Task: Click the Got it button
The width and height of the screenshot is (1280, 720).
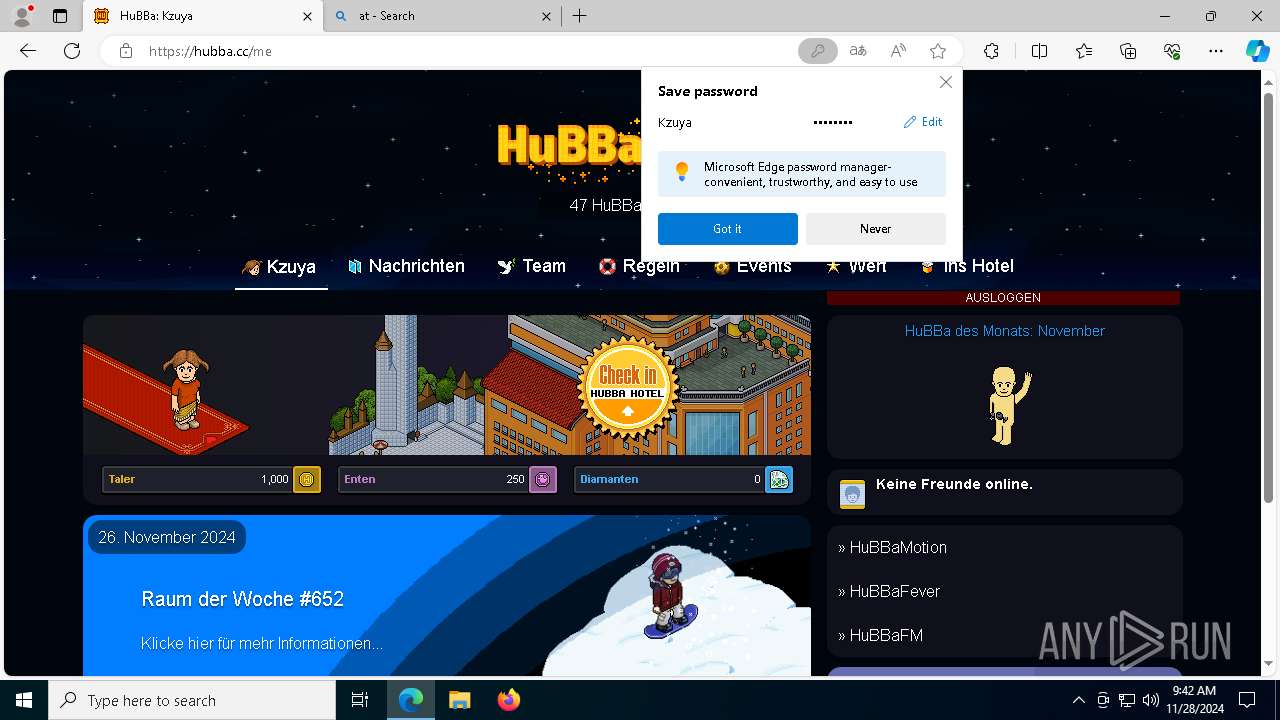Action: 728,229
